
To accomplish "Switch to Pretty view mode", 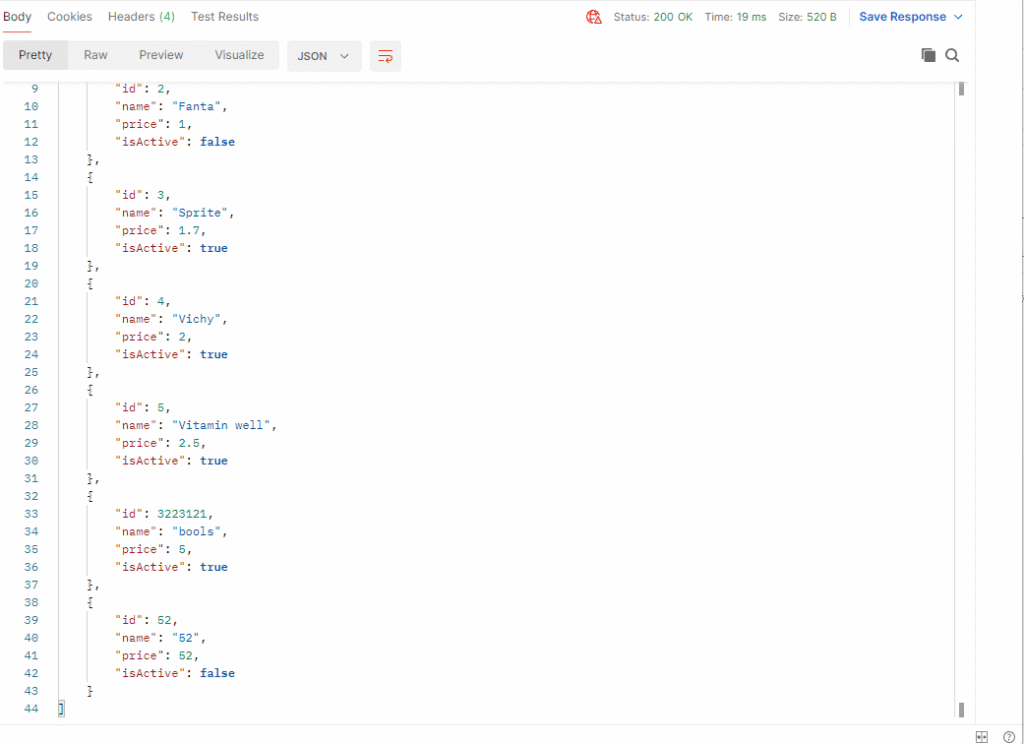I will click(x=35, y=56).
